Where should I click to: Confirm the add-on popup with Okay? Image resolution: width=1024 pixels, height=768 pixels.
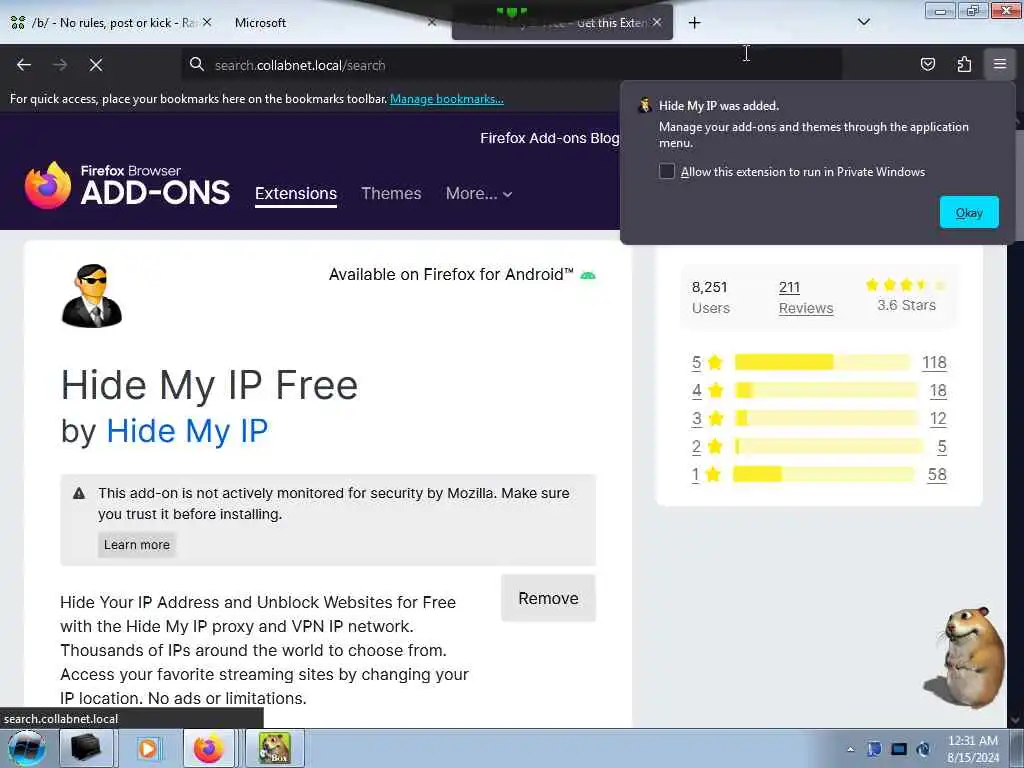pyautogui.click(x=969, y=212)
